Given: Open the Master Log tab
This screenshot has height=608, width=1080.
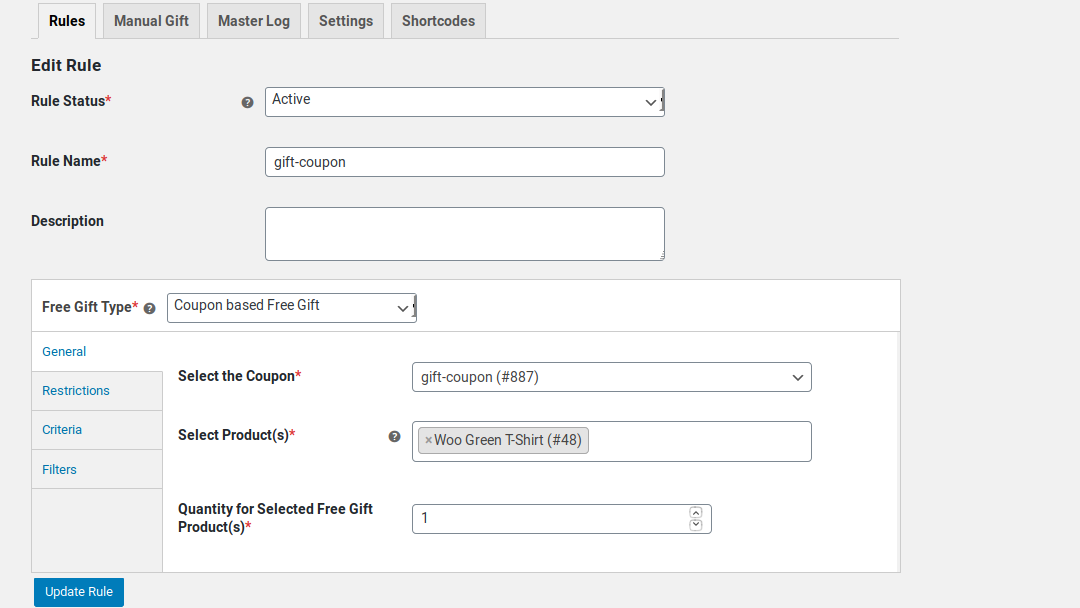Looking at the screenshot, I should coord(254,21).
